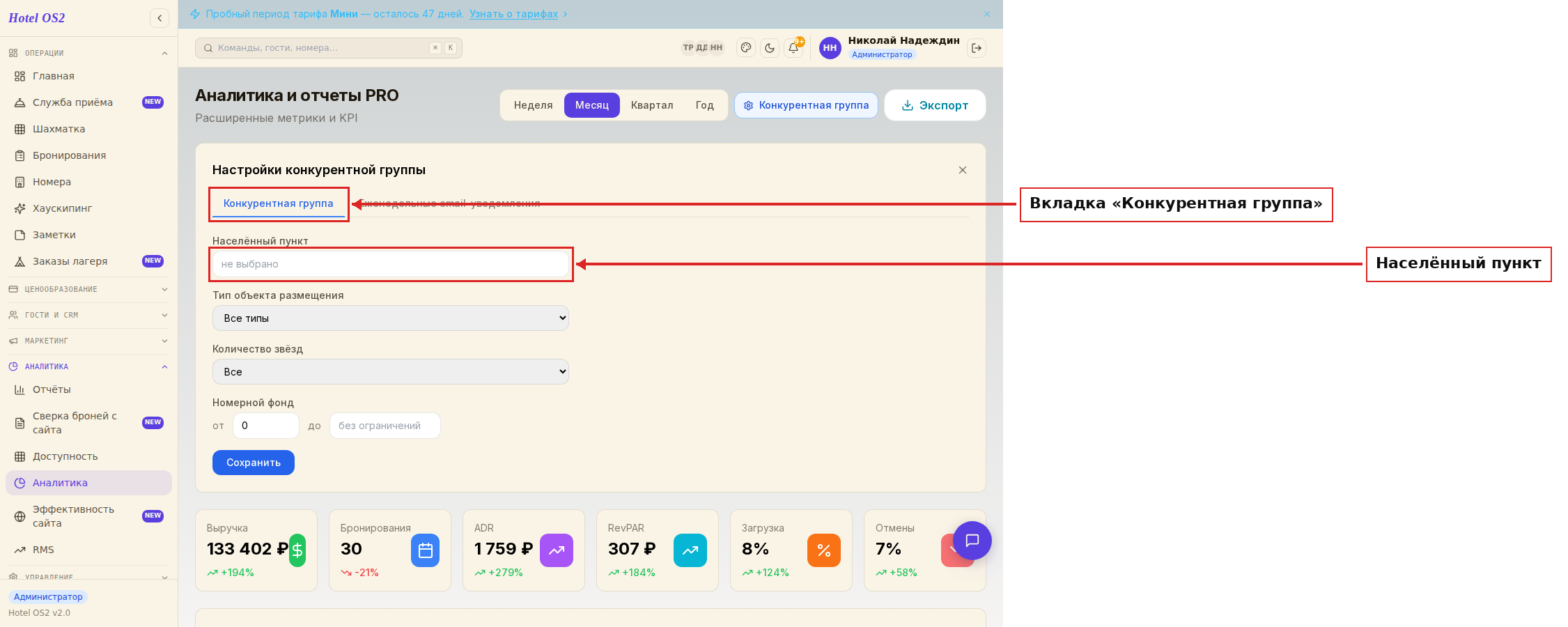Click the Номерной фонд до field
Viewport: 1568px width, 627px height.
[x=385, y=426]
